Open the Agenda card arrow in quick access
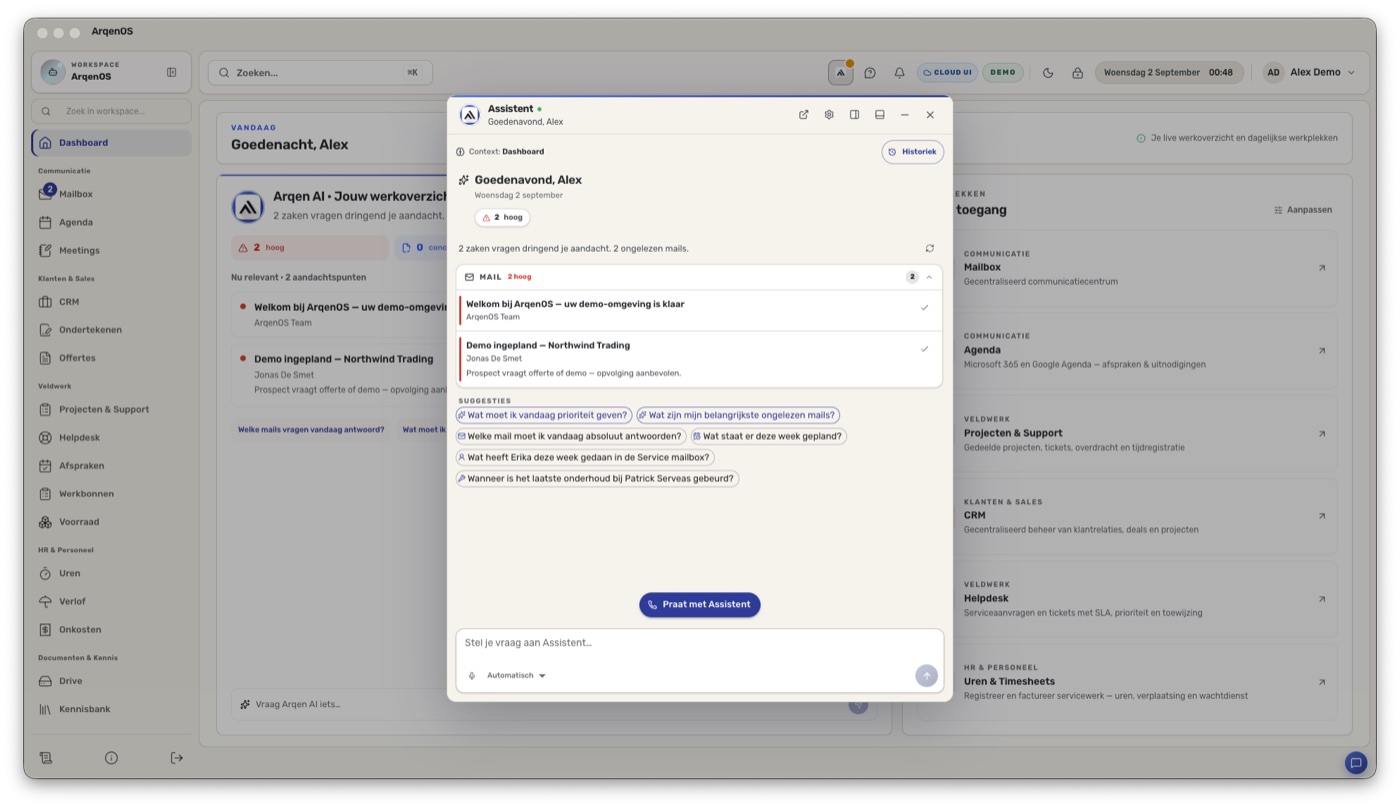The height and width of the screenshot is (808, 1400). pos(1322,351)
